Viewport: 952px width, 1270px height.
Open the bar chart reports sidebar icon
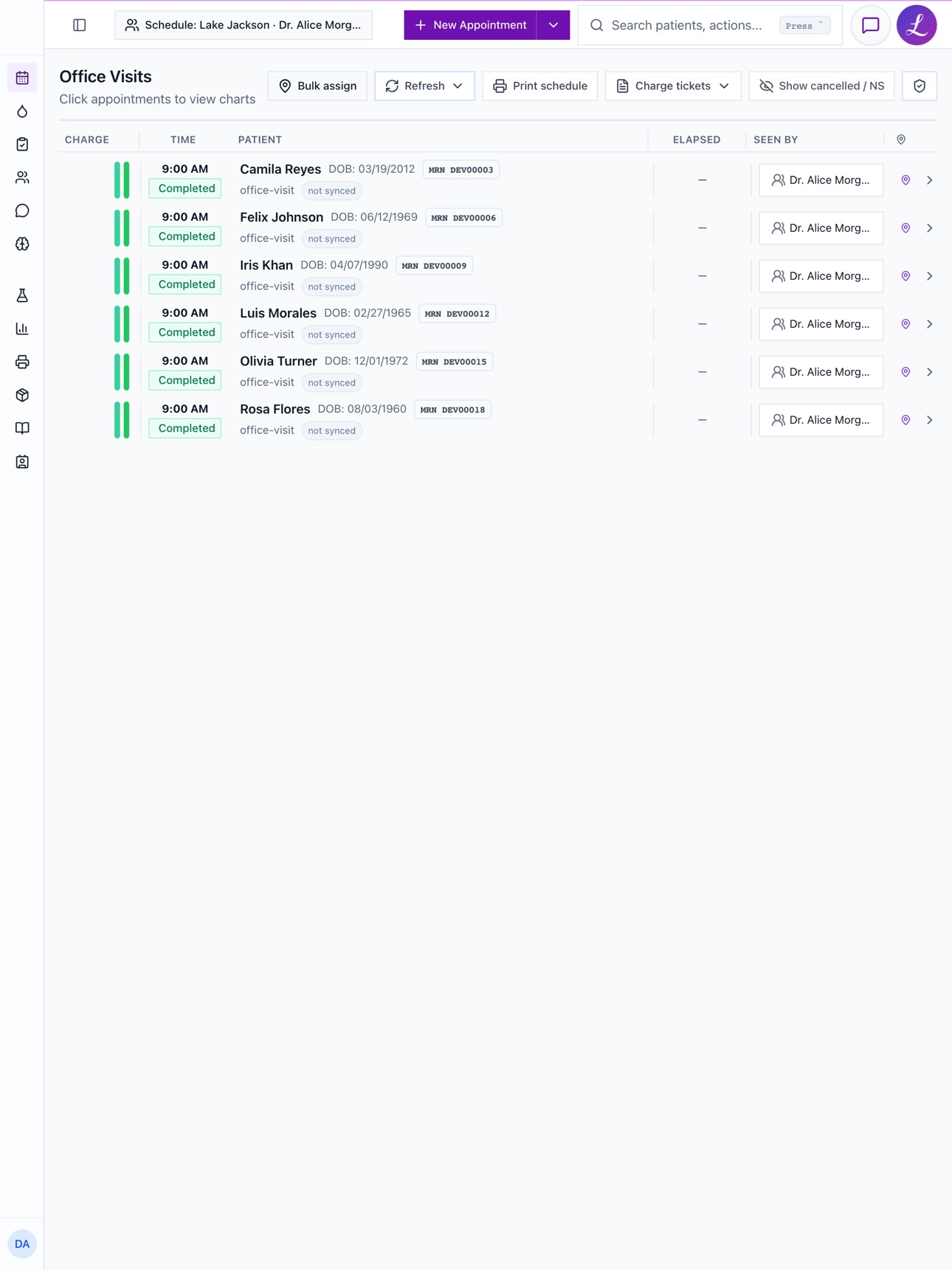(22, 329)
